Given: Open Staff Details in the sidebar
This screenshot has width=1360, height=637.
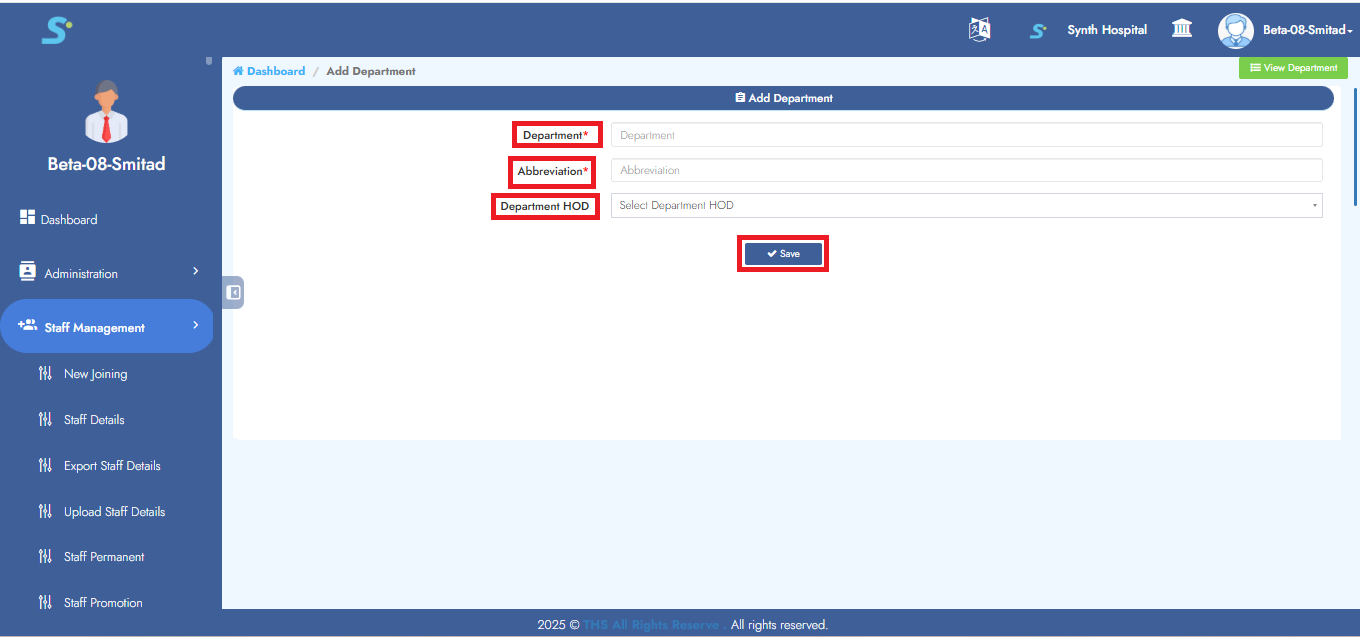Looking at the screenshot, I should click(x=94, y=420).
